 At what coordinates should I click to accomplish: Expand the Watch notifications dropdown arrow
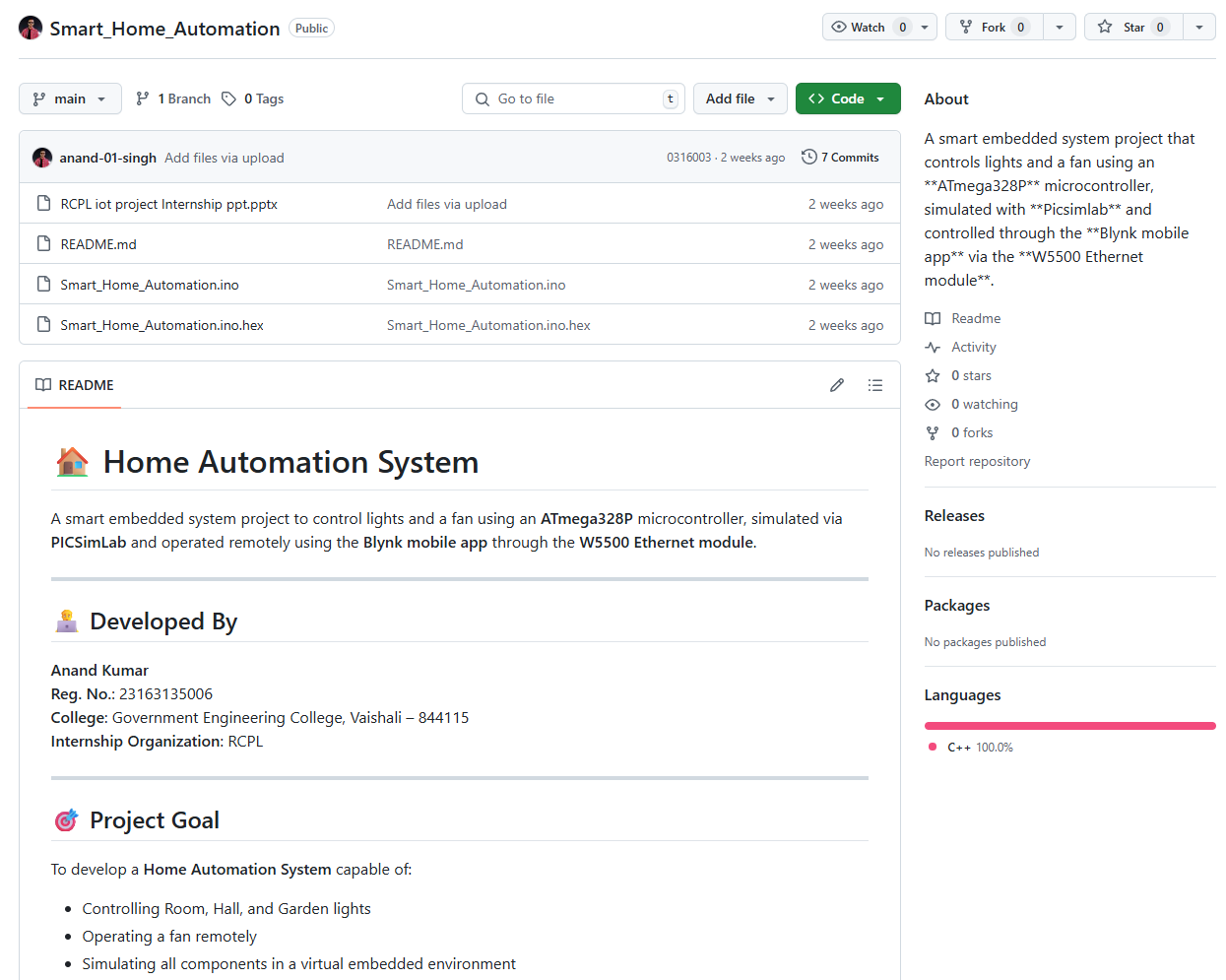point(925,28)
